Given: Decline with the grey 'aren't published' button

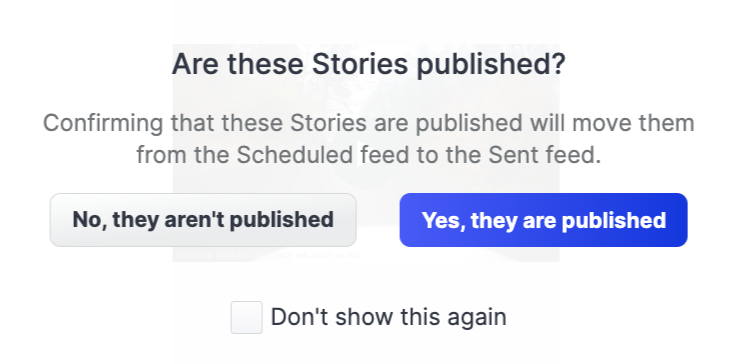Looking at the screenshot, I should coord(203,220).
